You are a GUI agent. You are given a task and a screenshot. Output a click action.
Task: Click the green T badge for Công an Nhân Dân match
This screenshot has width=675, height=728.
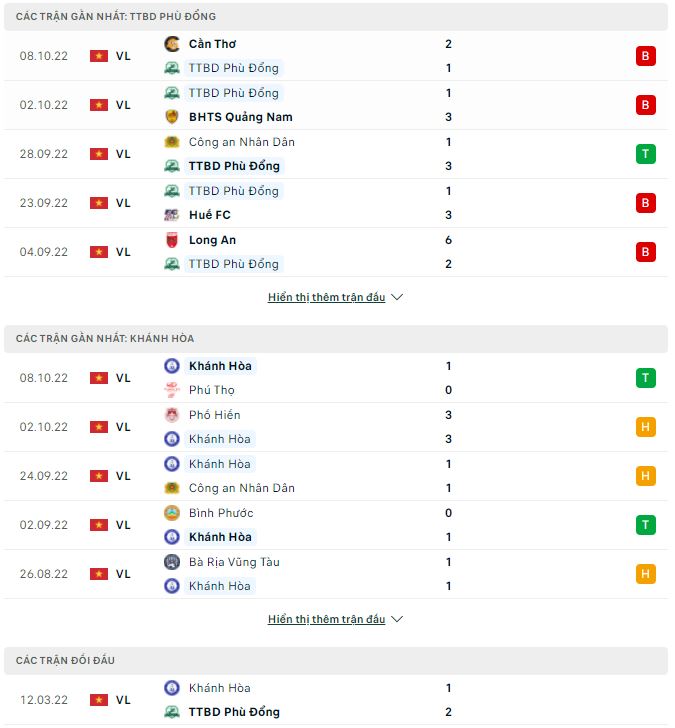pyautogui.click(x=645, y=154)
